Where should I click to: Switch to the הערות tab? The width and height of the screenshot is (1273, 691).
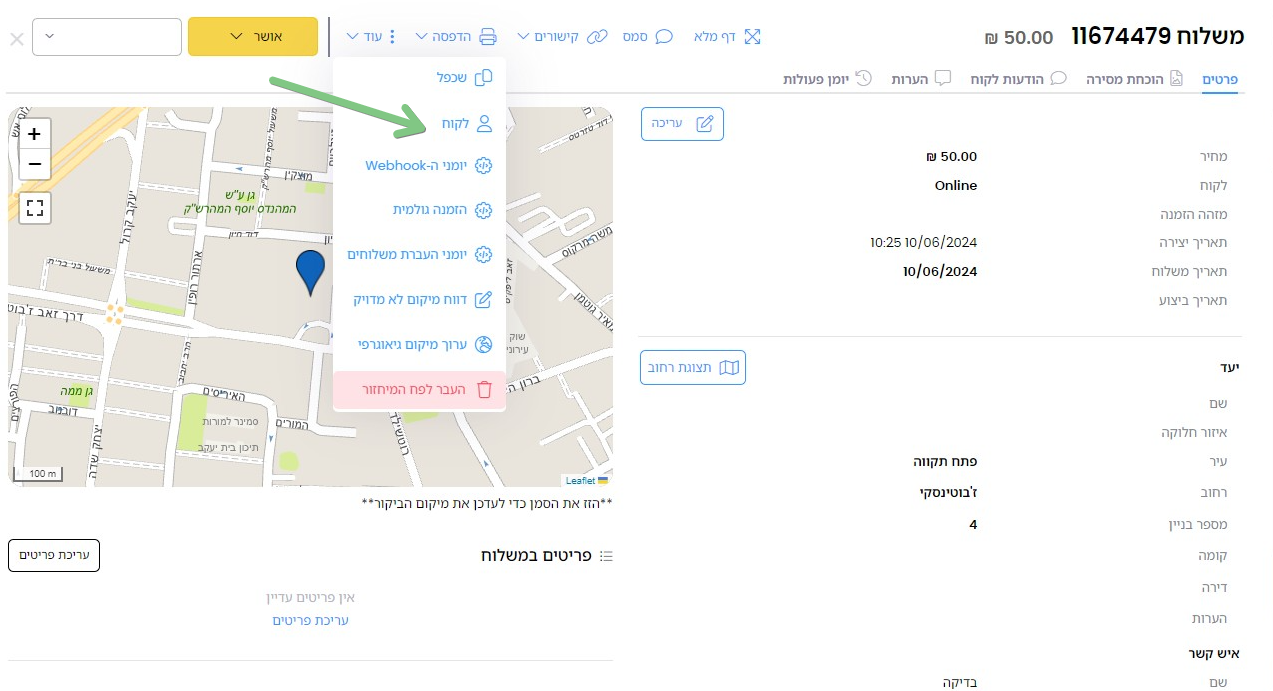pyautogui.click(x=921, y=78)
